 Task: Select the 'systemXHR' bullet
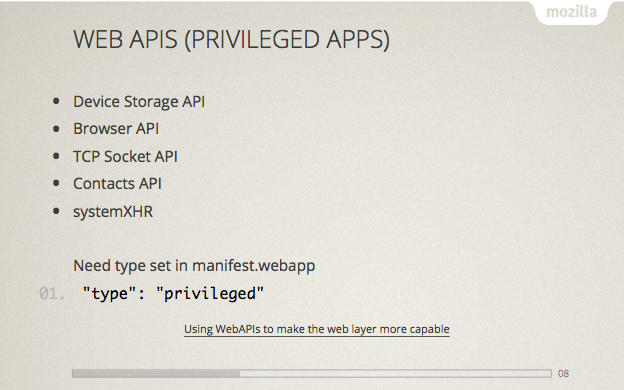pos(113,211)
